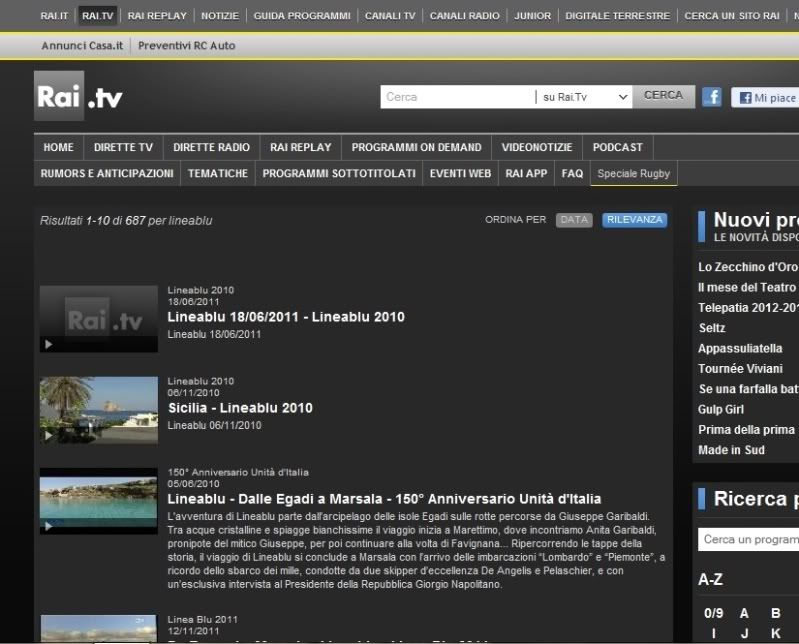Open Dalle Egadi a Marsala video thumbnail
The image size is (799, 644).
(98, 500)
